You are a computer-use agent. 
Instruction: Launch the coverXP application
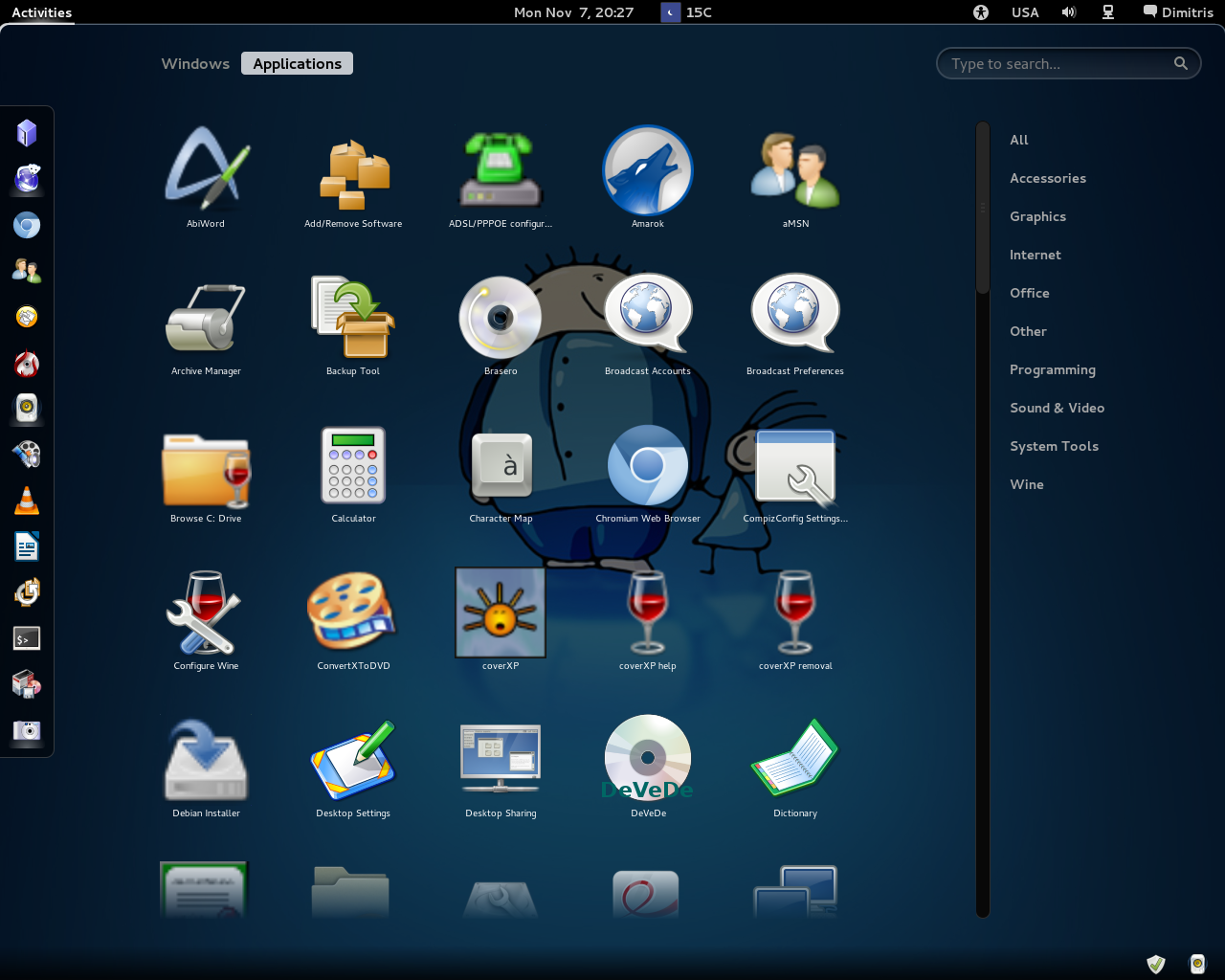pyautogui.click(x=501, y=613)
